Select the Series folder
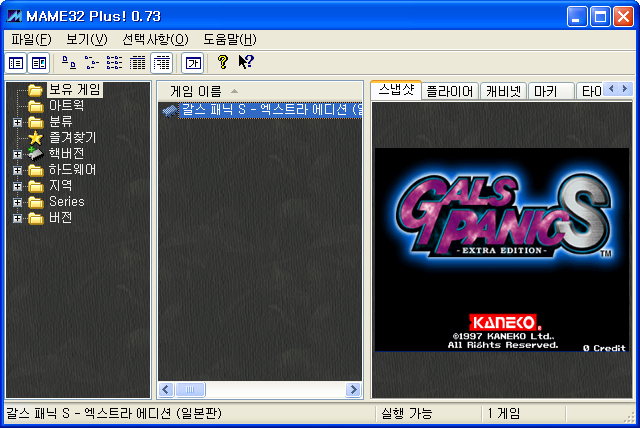This screenshot has width=640, height=428. (x=67, y=202)
